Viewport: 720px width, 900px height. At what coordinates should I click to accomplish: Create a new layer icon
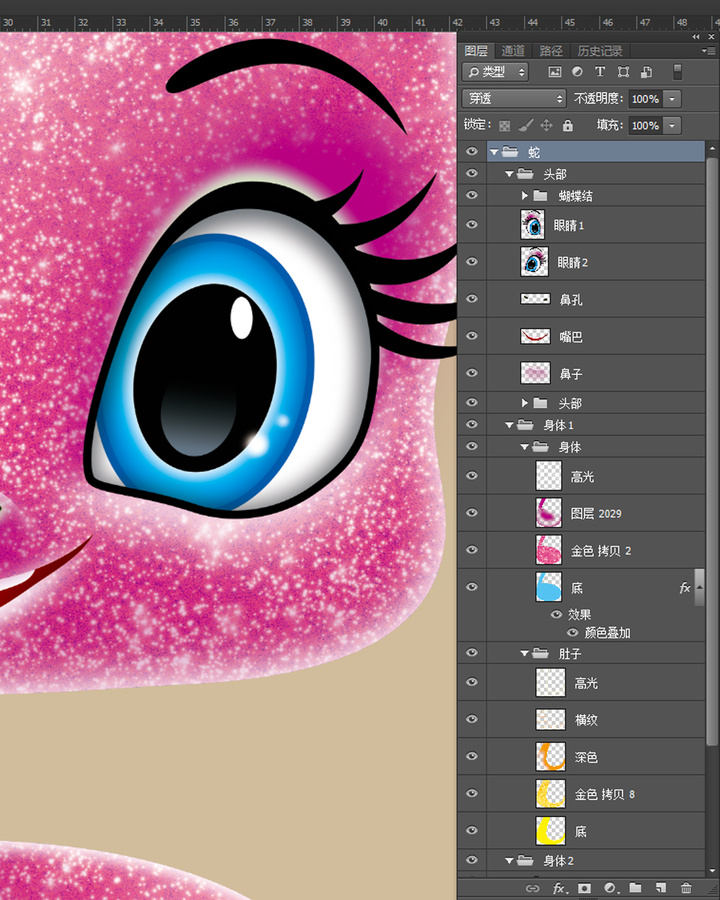point(661,889)
